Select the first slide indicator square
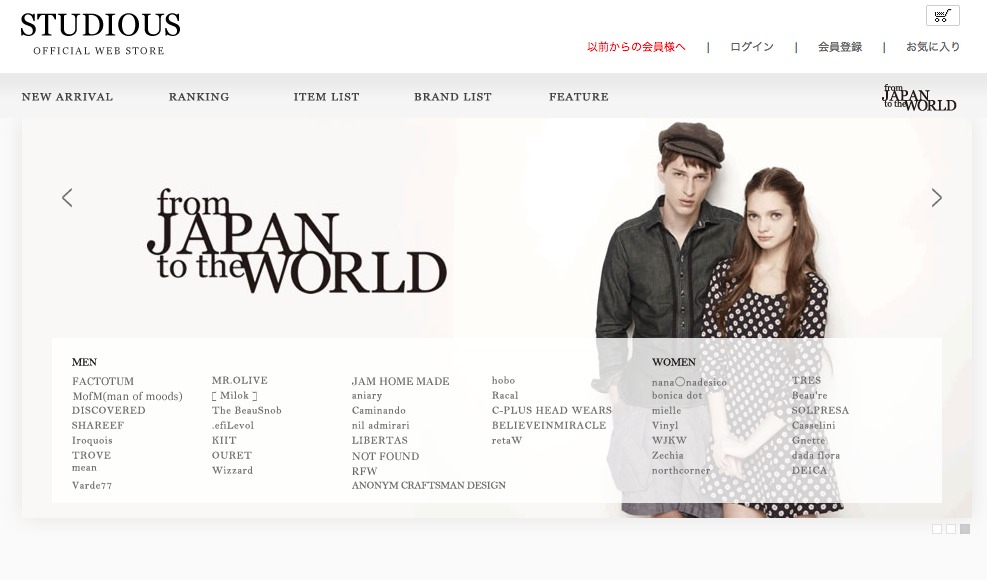This screenshot has width=987, height=580. tap(937, 529)
